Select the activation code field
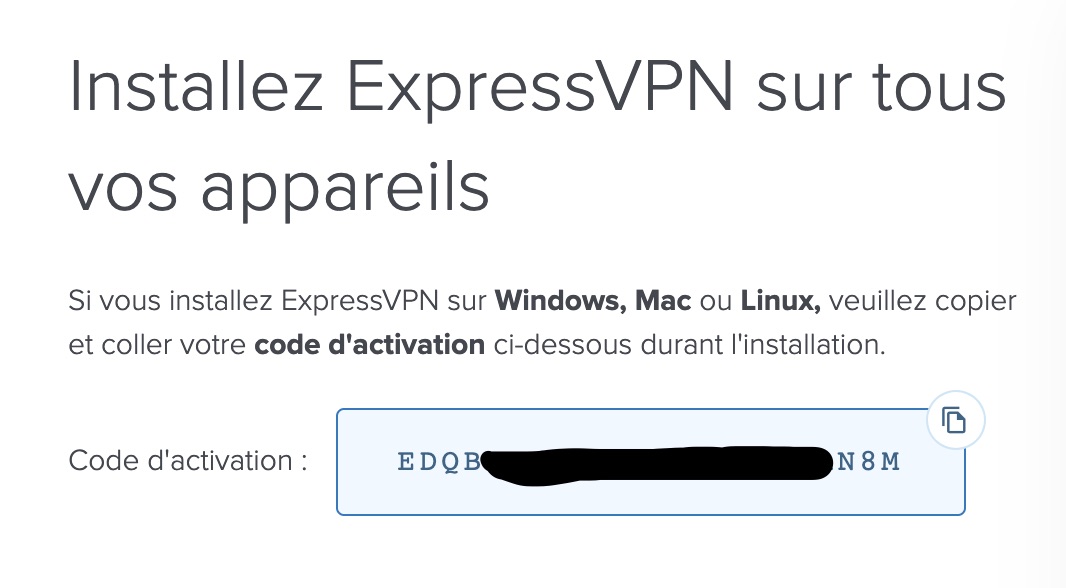Screen dimensions: 1066x588 (651, 462)
